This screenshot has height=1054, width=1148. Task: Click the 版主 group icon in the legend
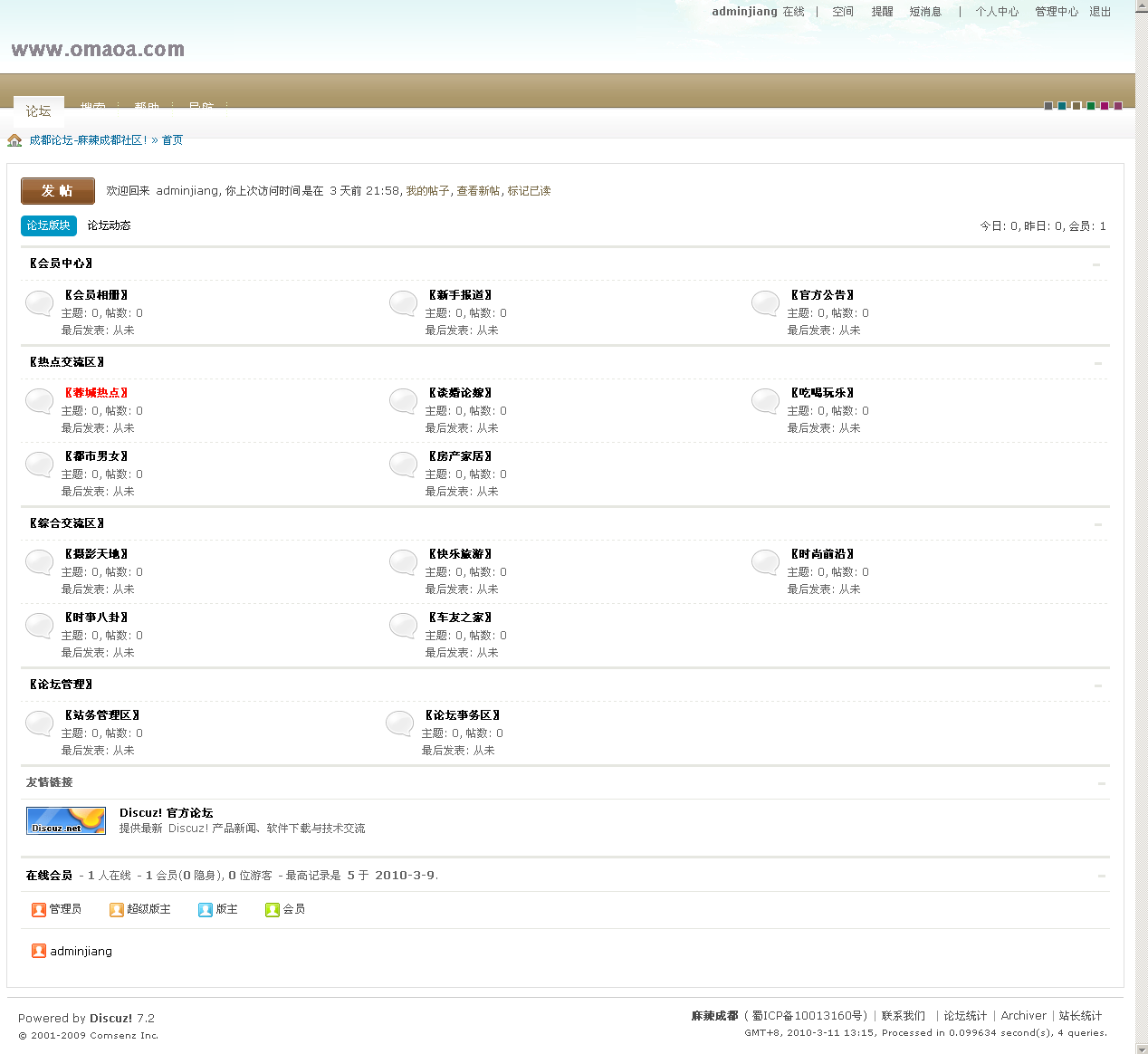pyautogui.click(x=206, y=910)
